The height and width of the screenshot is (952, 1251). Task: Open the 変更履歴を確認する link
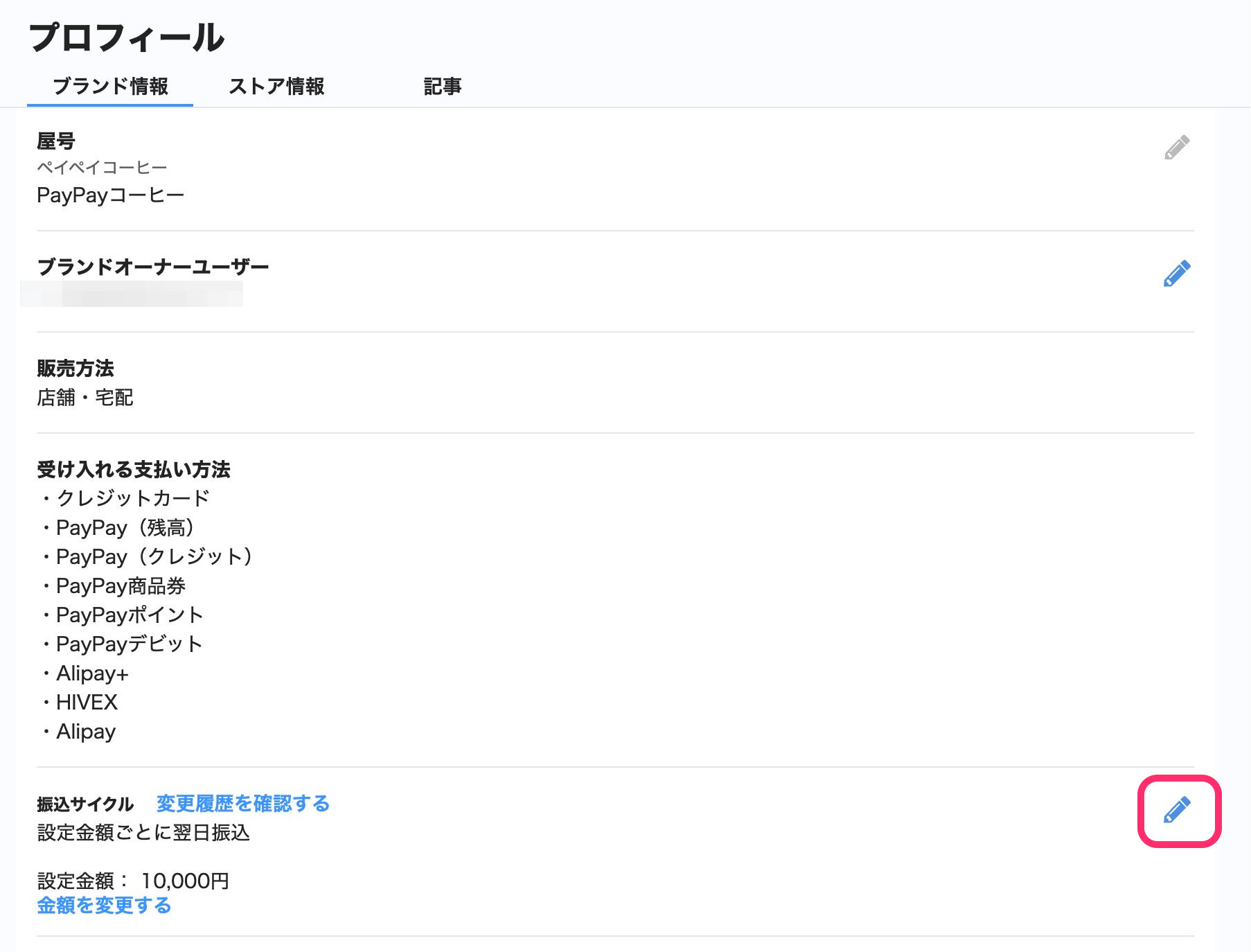[x=242, y=804]
